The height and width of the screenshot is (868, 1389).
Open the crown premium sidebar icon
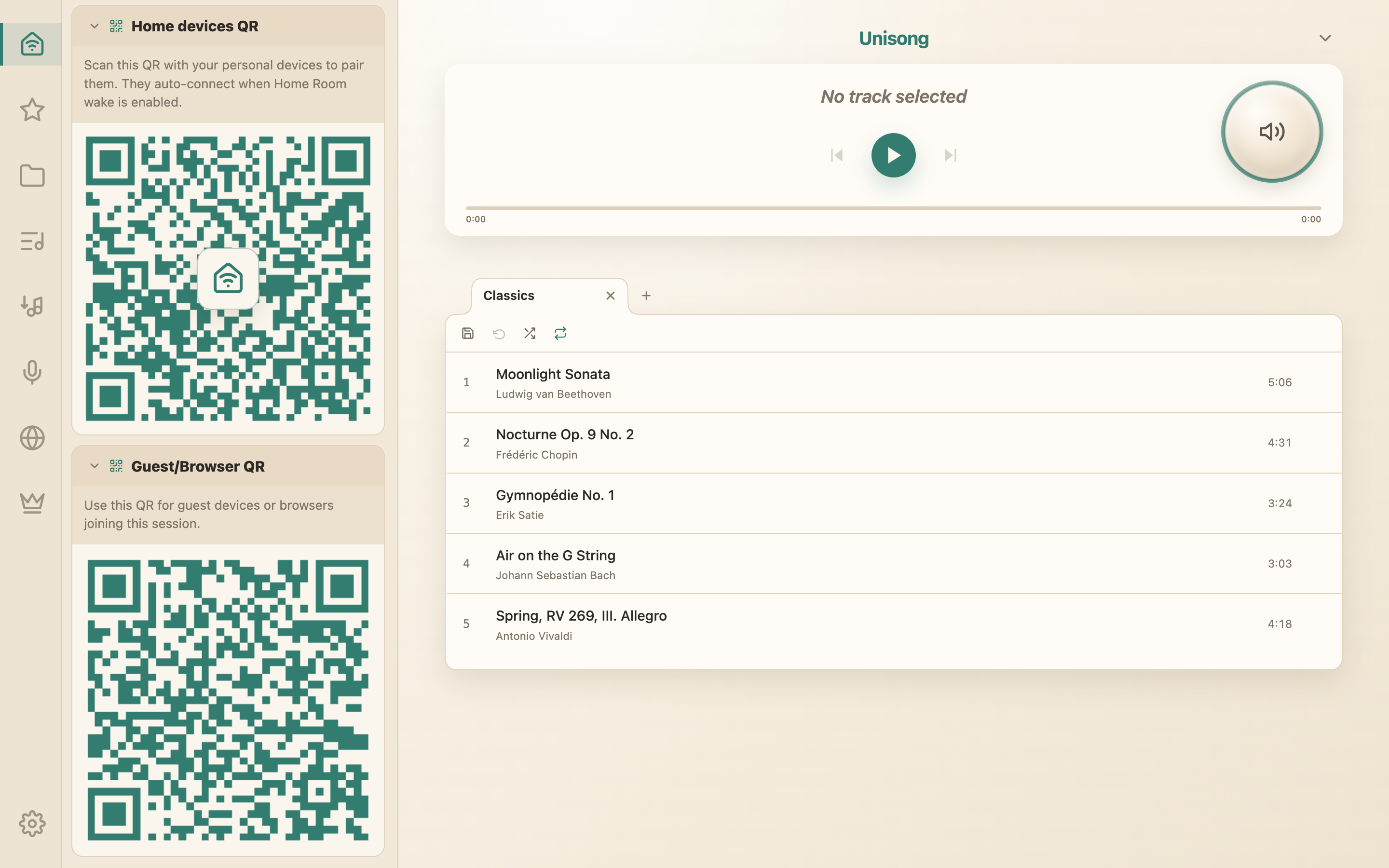[32, 503]
